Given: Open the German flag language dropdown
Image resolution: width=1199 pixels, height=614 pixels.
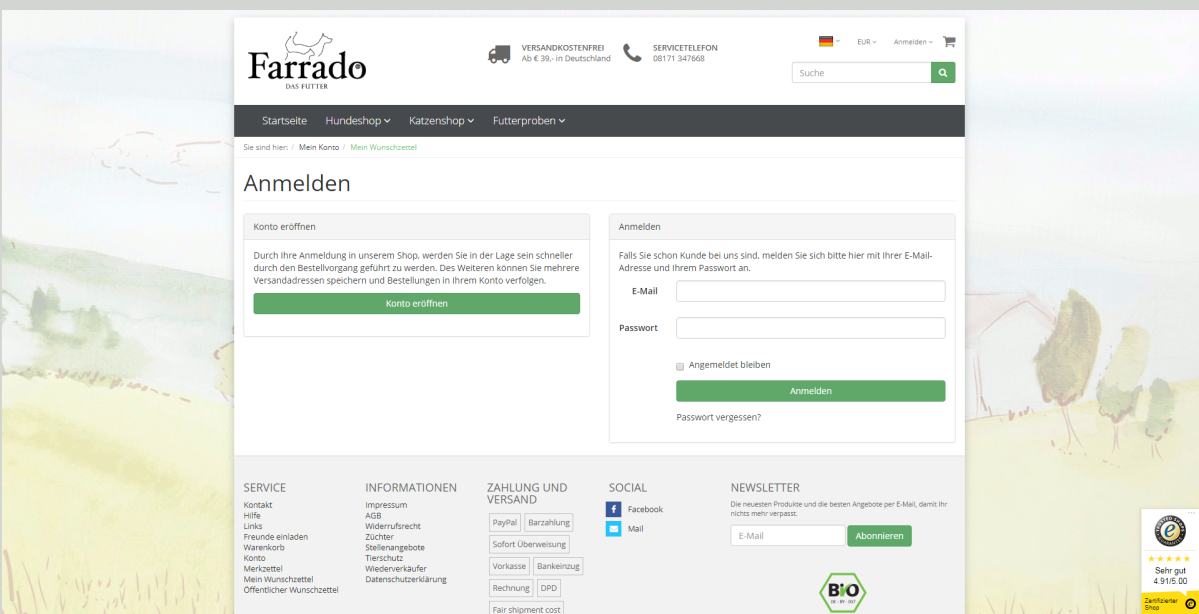Looking at the screenshot, I should (x=830, y=41).
